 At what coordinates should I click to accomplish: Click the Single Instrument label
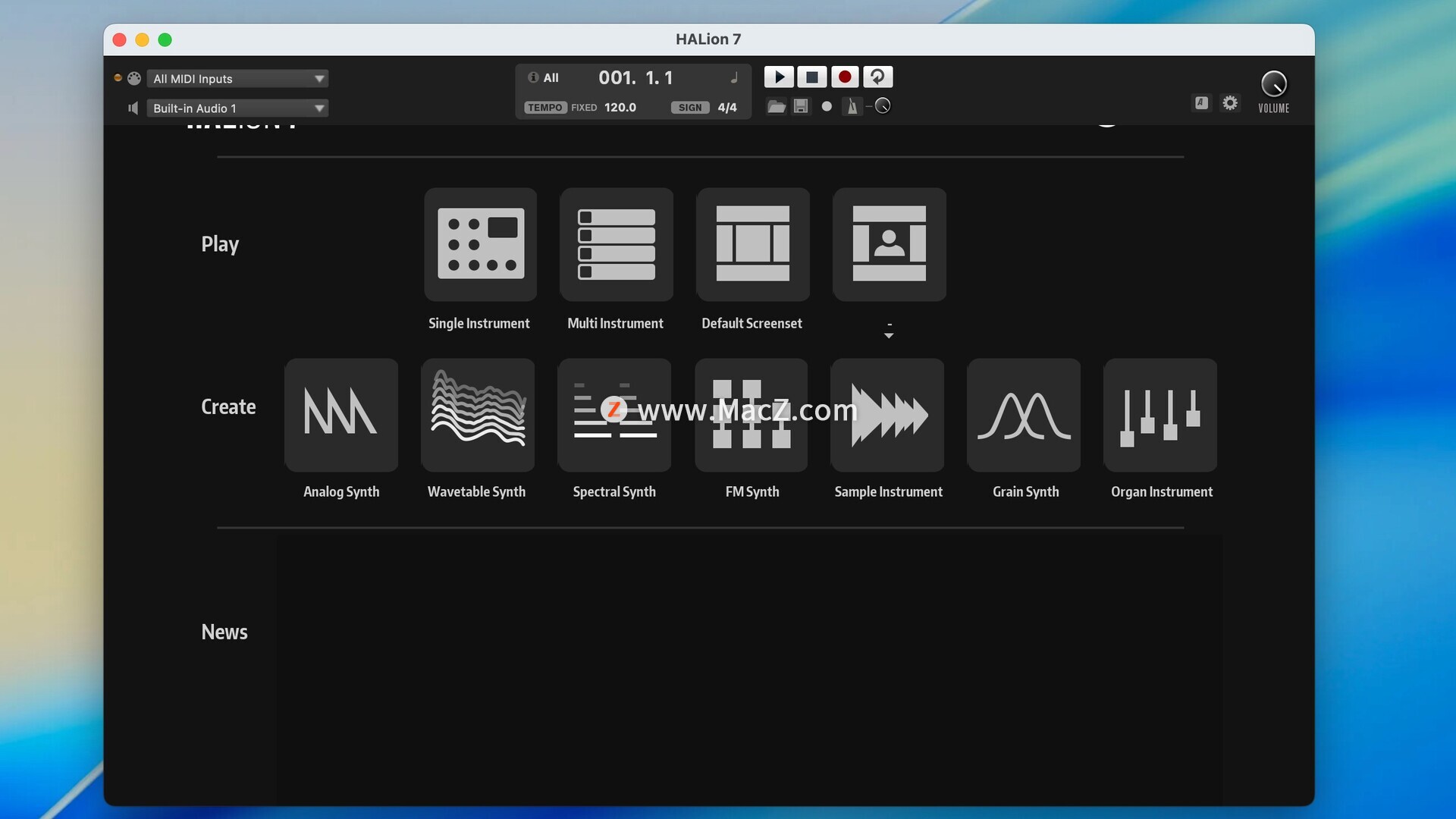[479, 324]
